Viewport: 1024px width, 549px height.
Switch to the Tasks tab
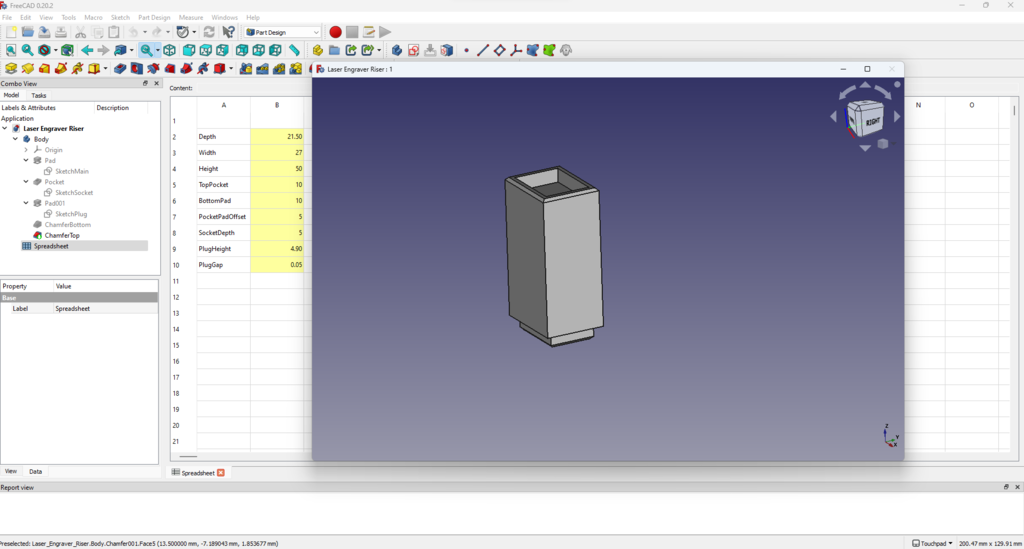pos(38,95)
